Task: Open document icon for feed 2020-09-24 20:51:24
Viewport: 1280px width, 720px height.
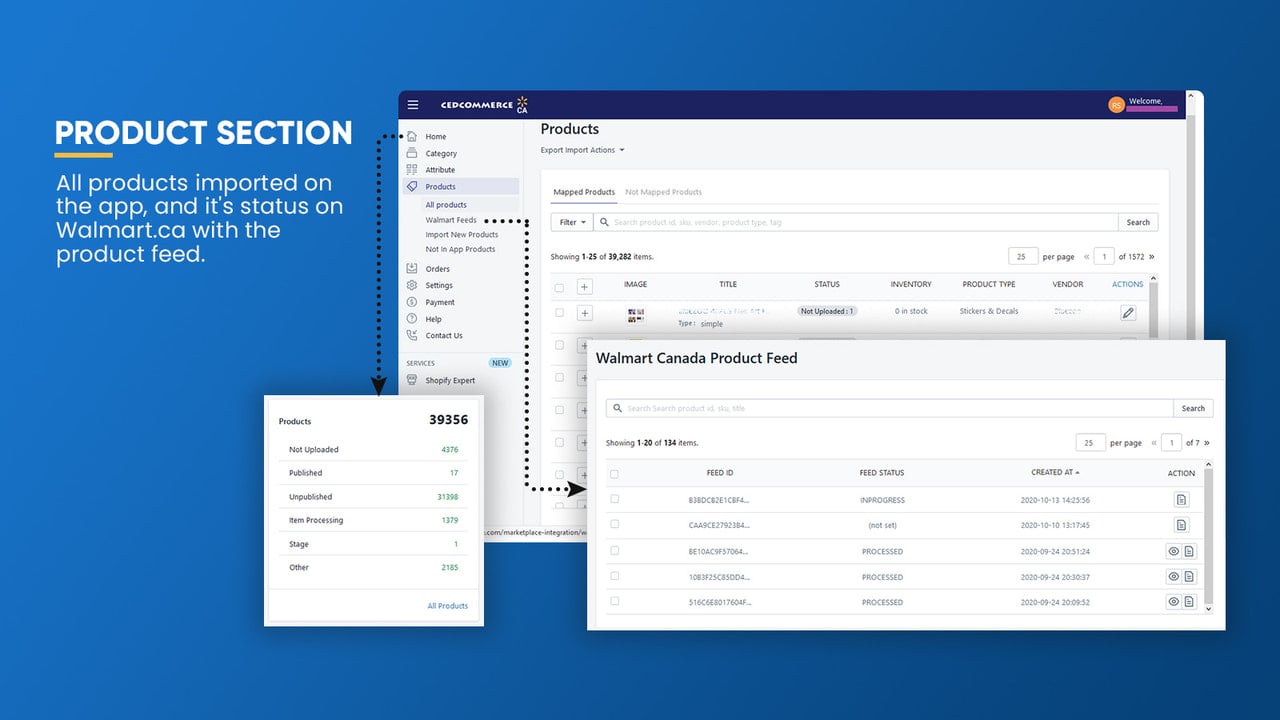Action: [x=1189, y=551]
